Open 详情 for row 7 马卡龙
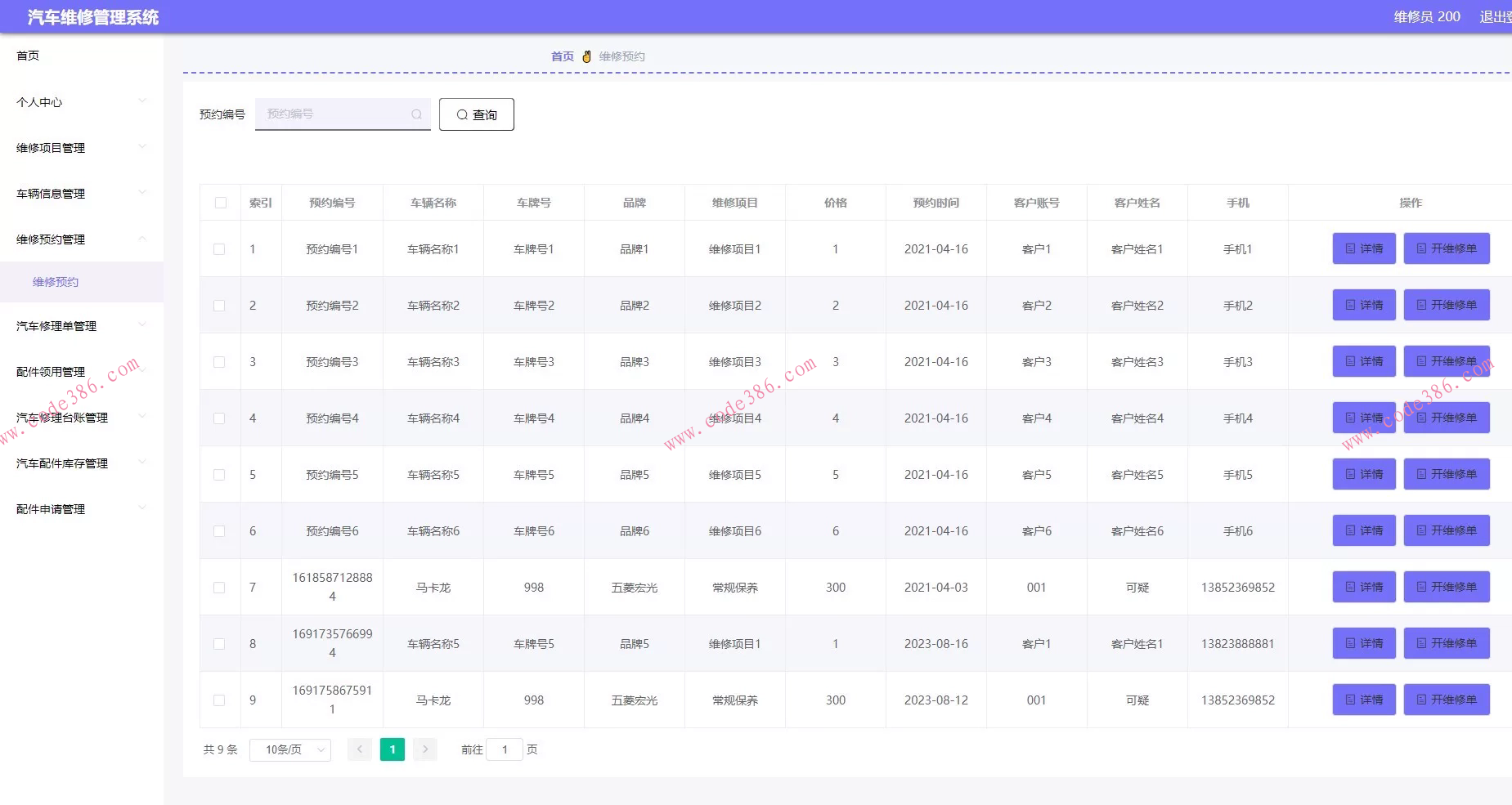This screenshot has height=805, width=1512. (1363, 587)
